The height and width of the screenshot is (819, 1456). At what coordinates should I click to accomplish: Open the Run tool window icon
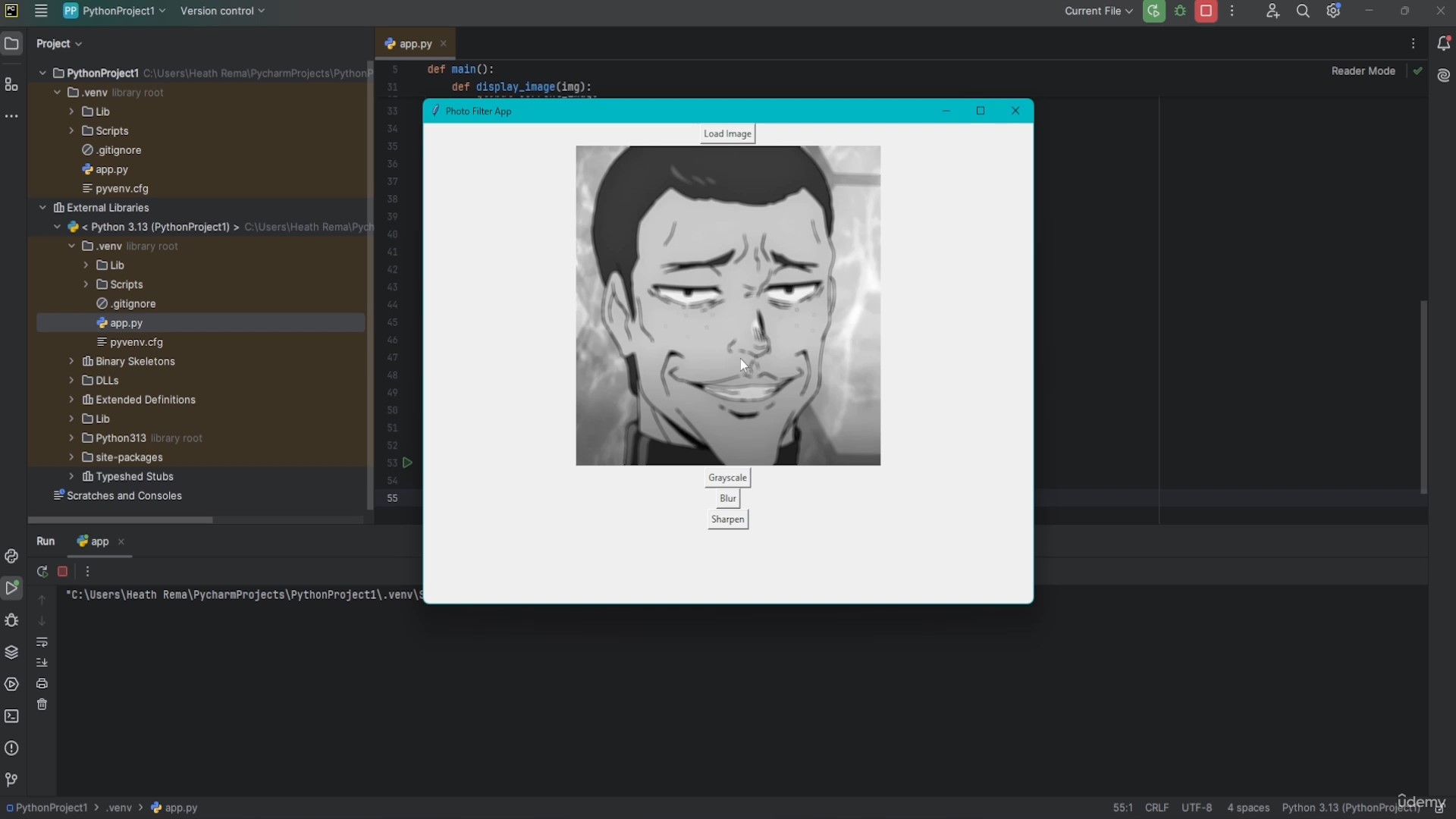[11, 588]
